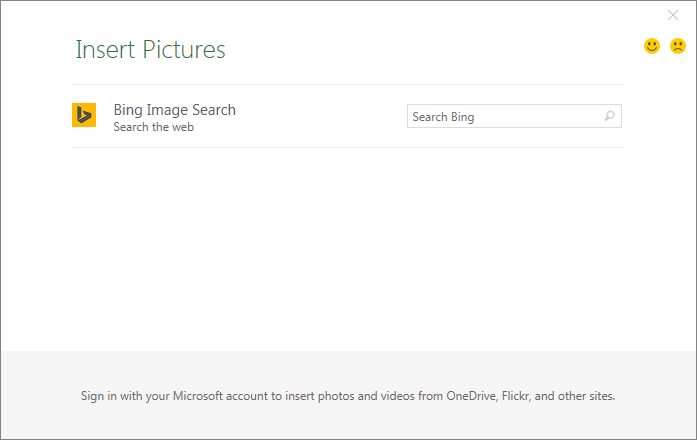Select the Bing Image Search label
Image resolution: width=697 pixels, height=440 pixels.
174,110
